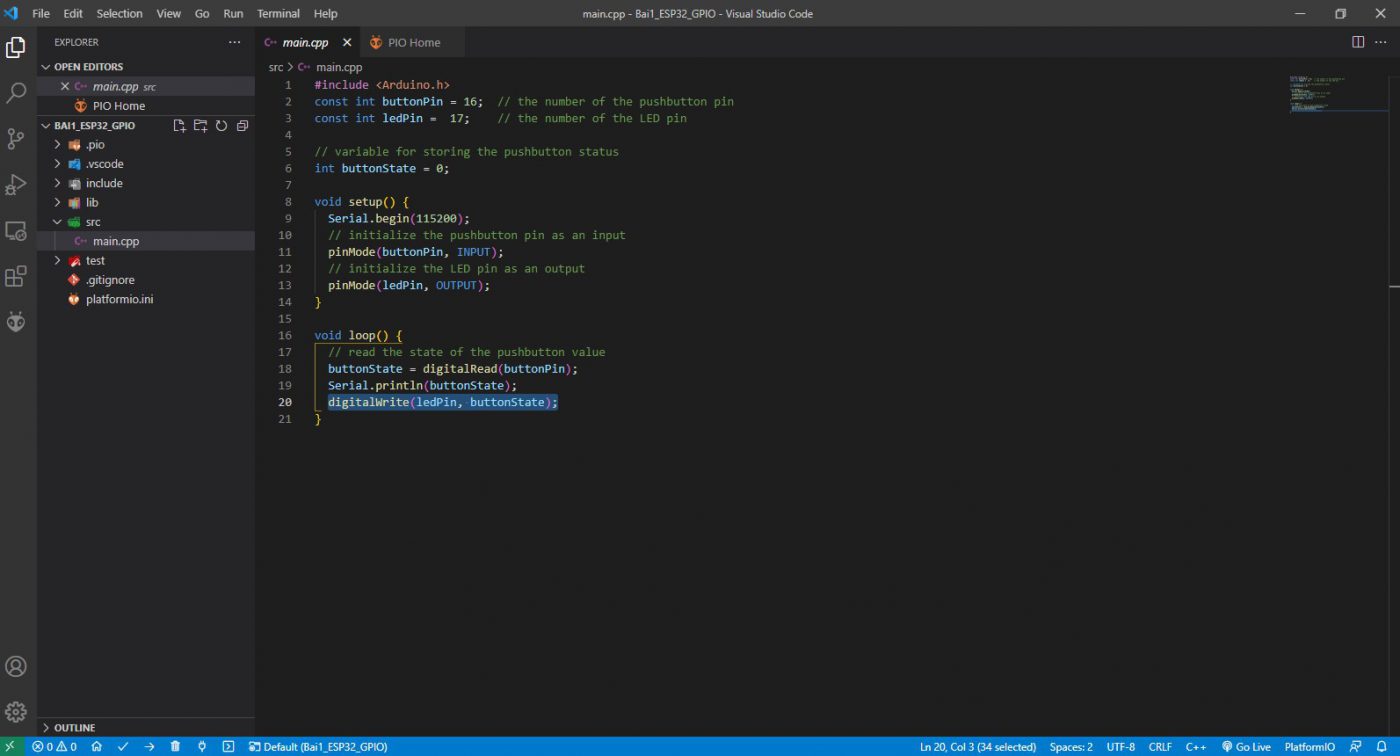Click the split editor right icon

tap(1358, 42)
